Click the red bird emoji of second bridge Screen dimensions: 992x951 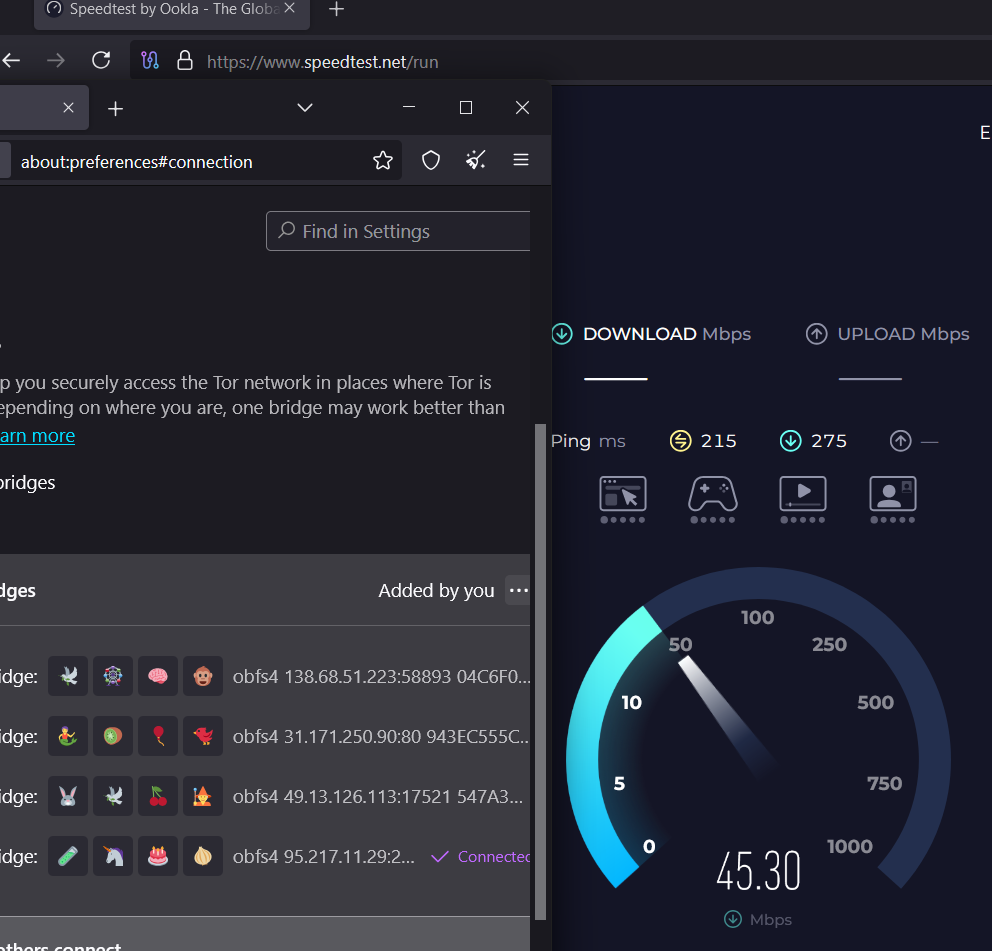tap(203, 736)
